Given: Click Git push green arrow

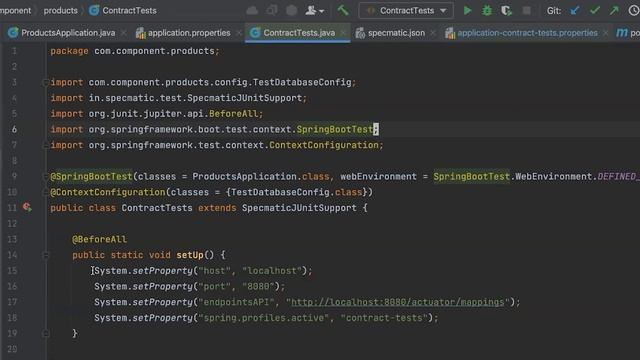Looking at the screenshot, I should click(614, 11).
